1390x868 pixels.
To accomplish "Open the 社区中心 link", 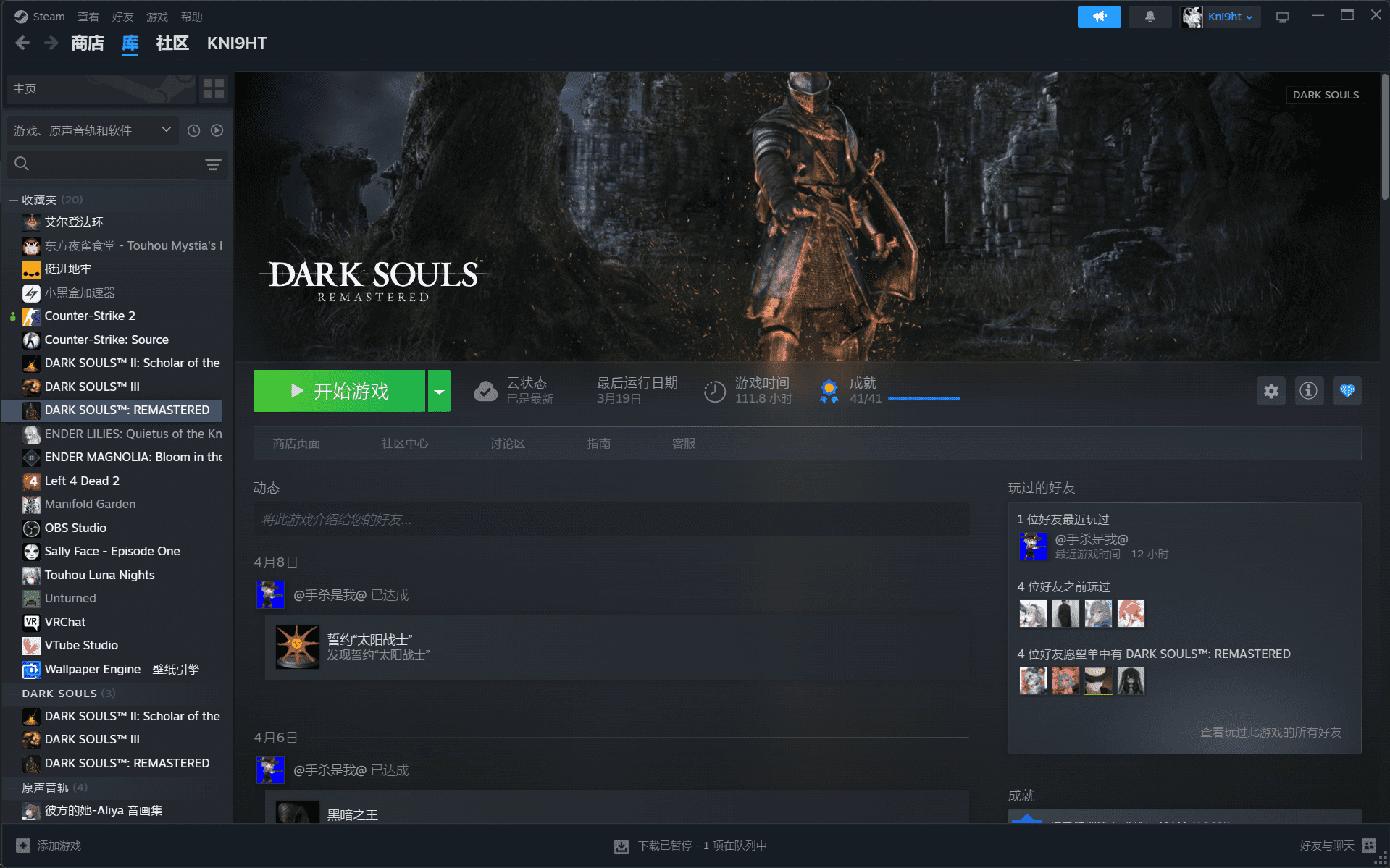I will pyautogui.click(x=405, y=444).
